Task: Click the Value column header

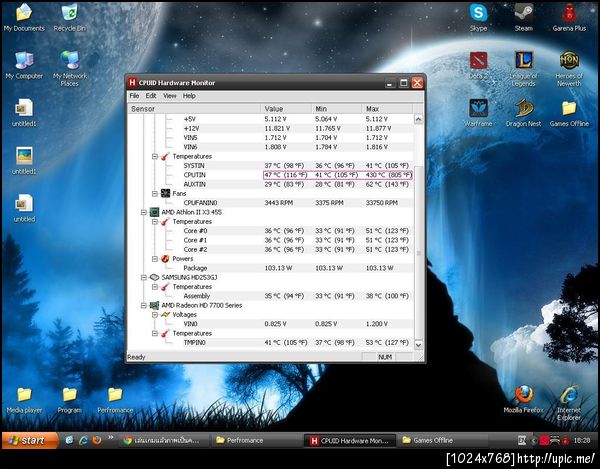Action: (x=286, y=109)
